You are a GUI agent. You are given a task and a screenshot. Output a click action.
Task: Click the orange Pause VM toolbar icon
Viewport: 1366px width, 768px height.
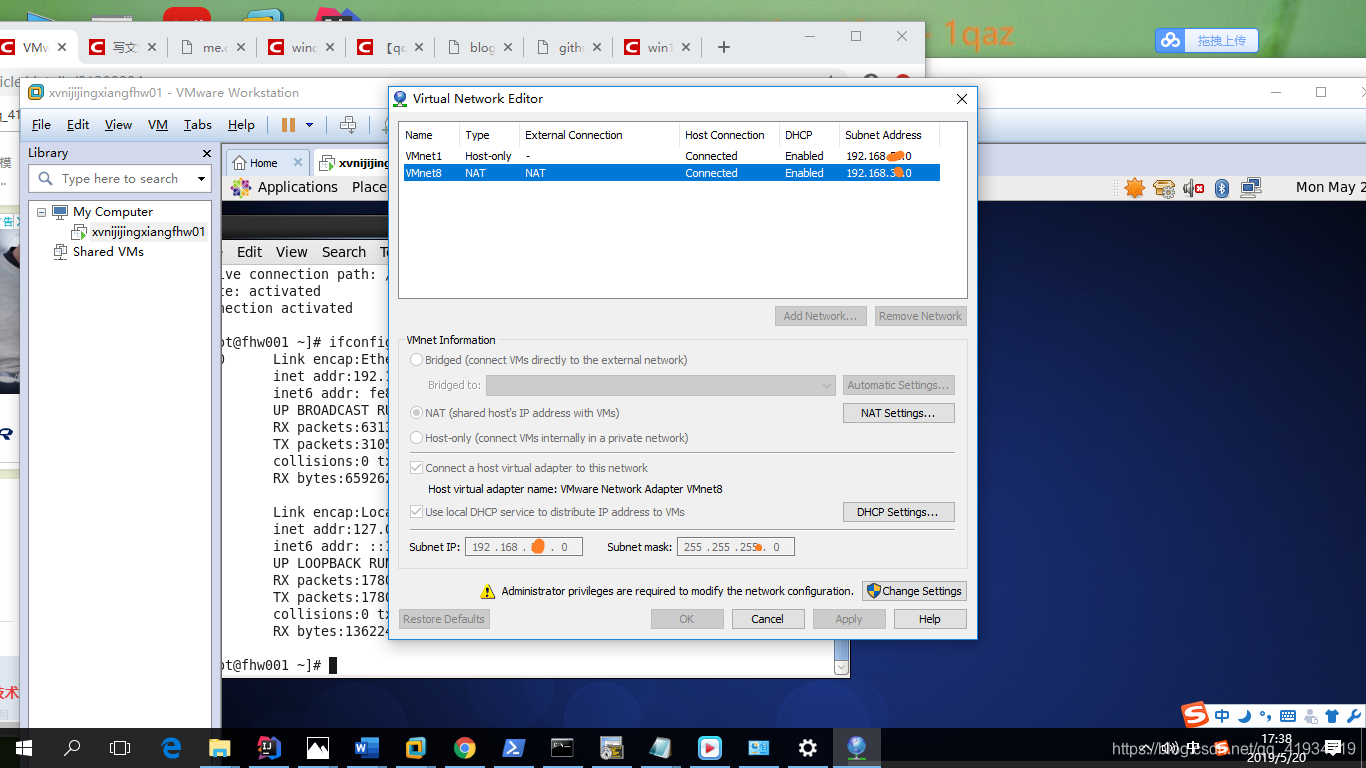(288, 125)
